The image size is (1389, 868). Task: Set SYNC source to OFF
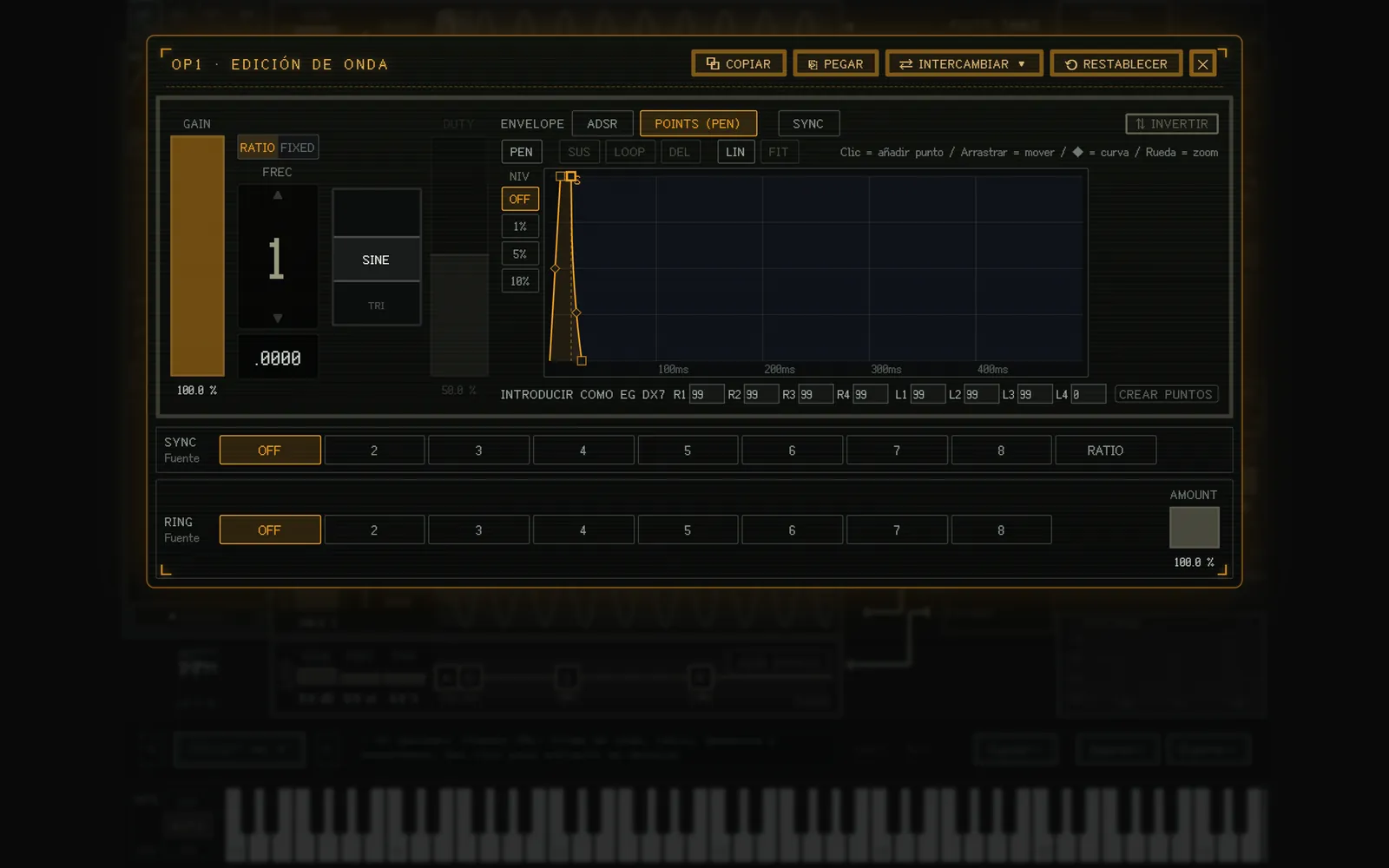pyautogui.click(x=270, y=450)
